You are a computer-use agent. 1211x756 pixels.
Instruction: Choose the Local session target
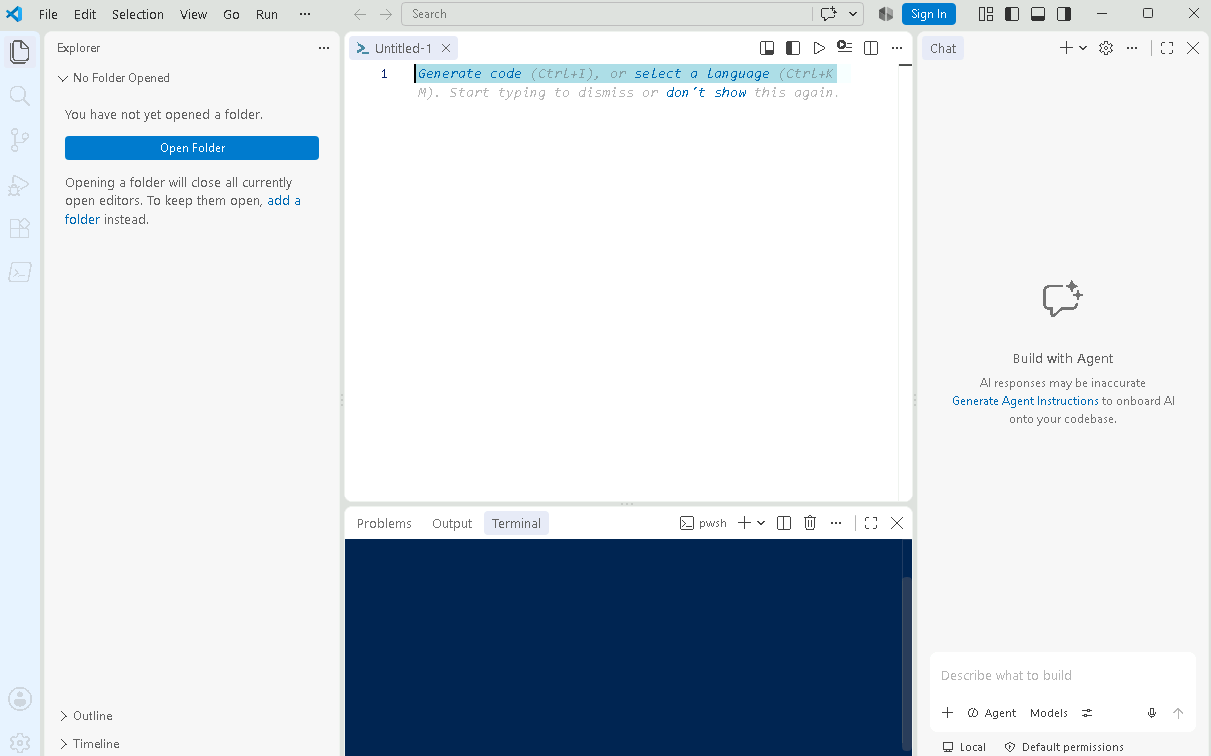[x=964, y=747]
